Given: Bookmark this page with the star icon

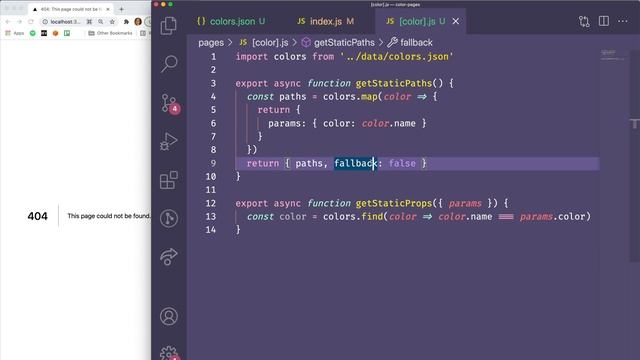Looking at the screenshot, I should click(x=112, y=22).
